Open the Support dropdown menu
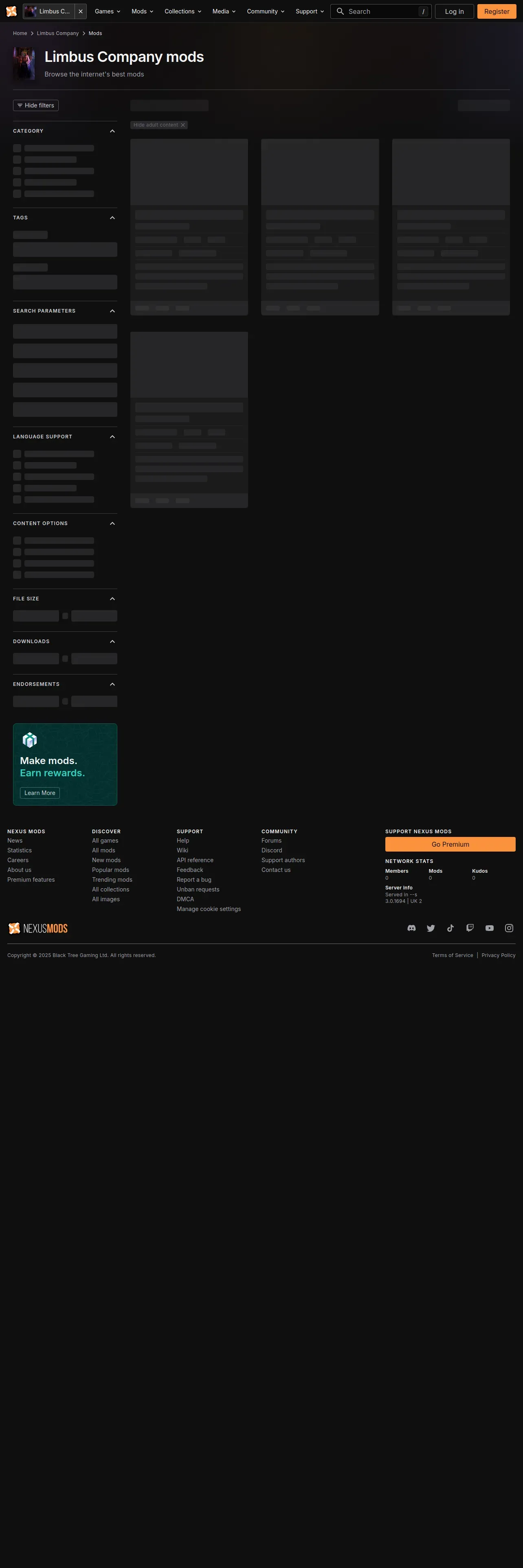 (x=310, y=11)
